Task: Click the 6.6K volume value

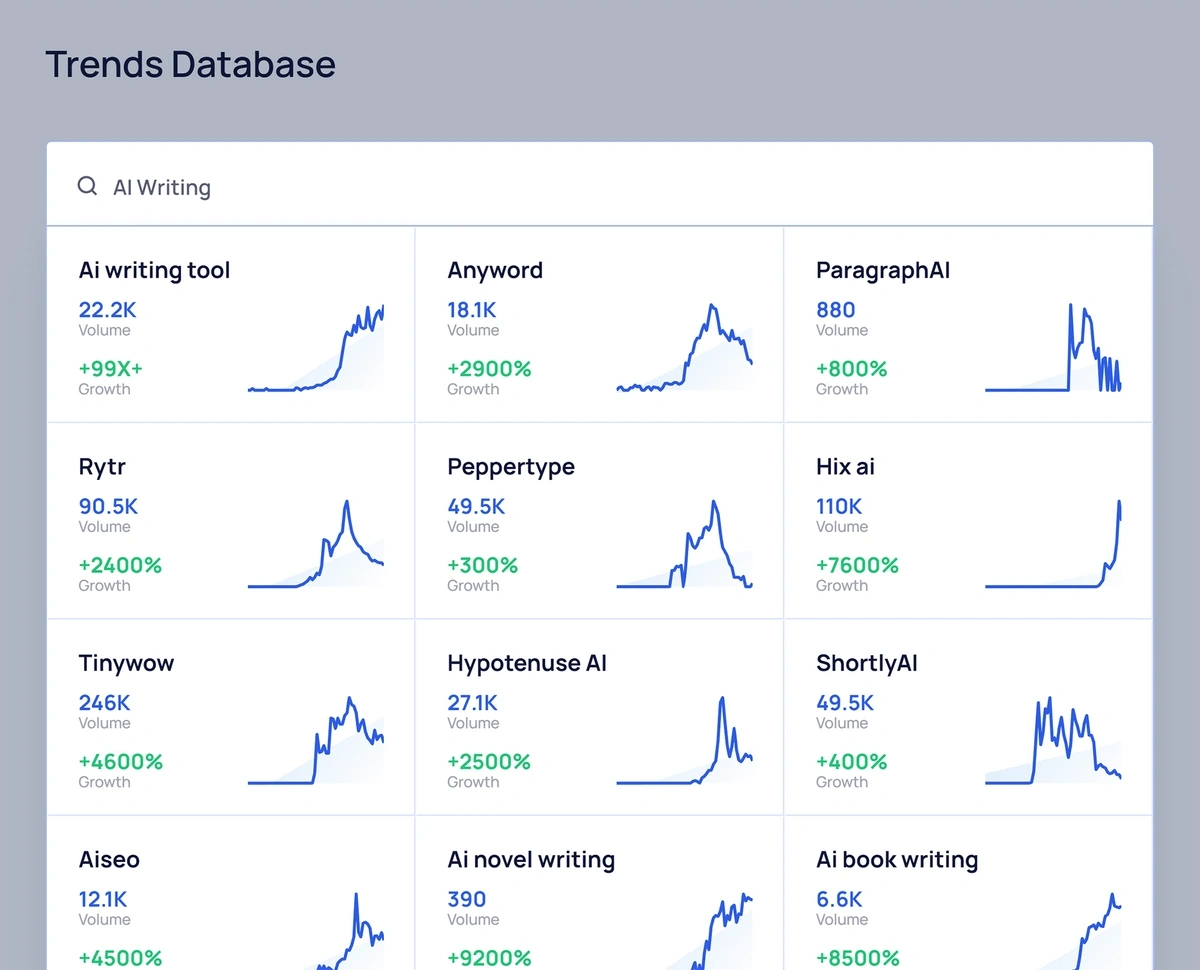Action: click(x=839, y=899)
